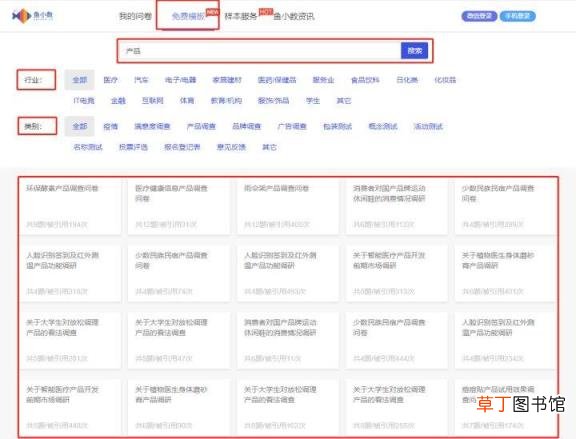Filter industry by 互联网
Viewport: 576px width, 439px height.
coord(152,100)
